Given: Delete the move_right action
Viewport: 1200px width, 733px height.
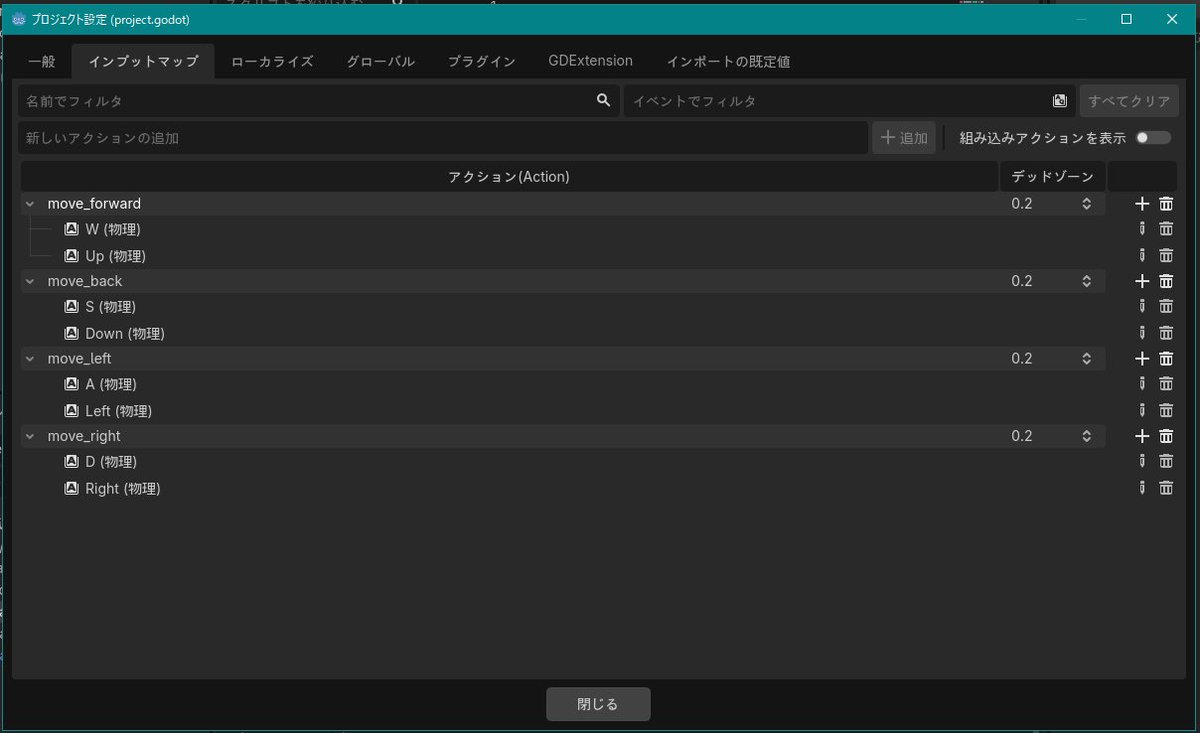Looking at the screenshot, I should [x=1166, y=436].
